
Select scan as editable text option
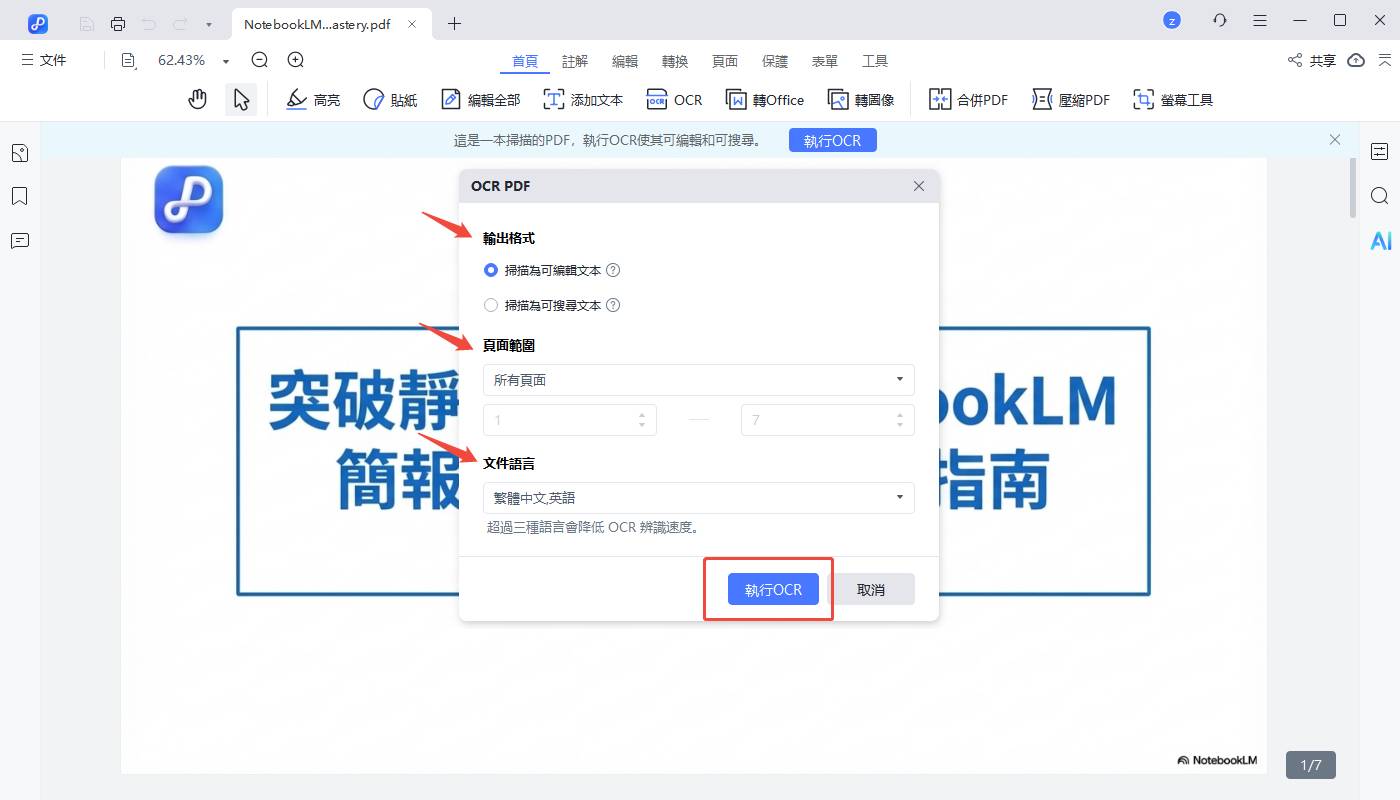[x=490, y=270]
